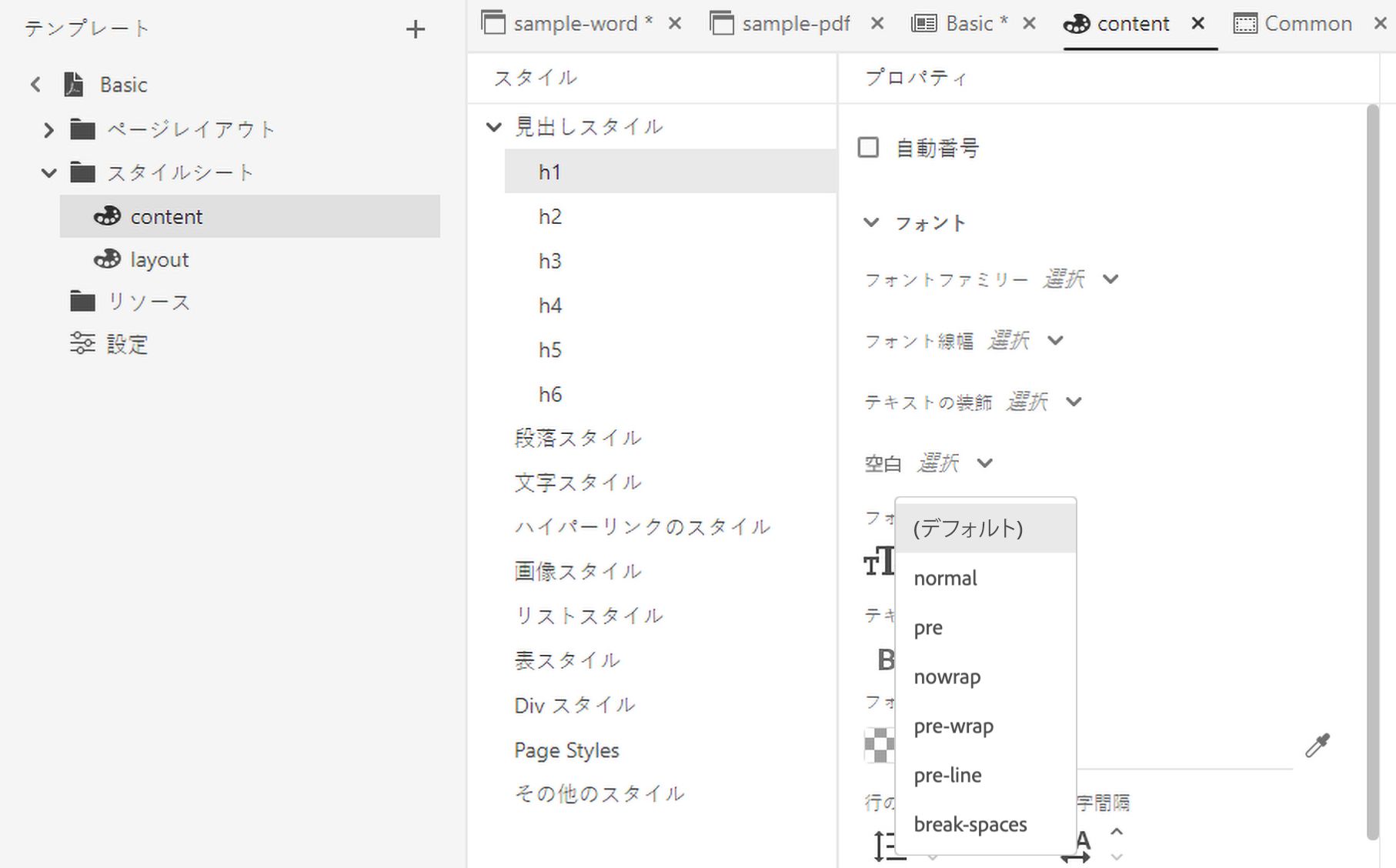Collapse the 見出しスタイル group
The image size is (1396, 868).
493,127
